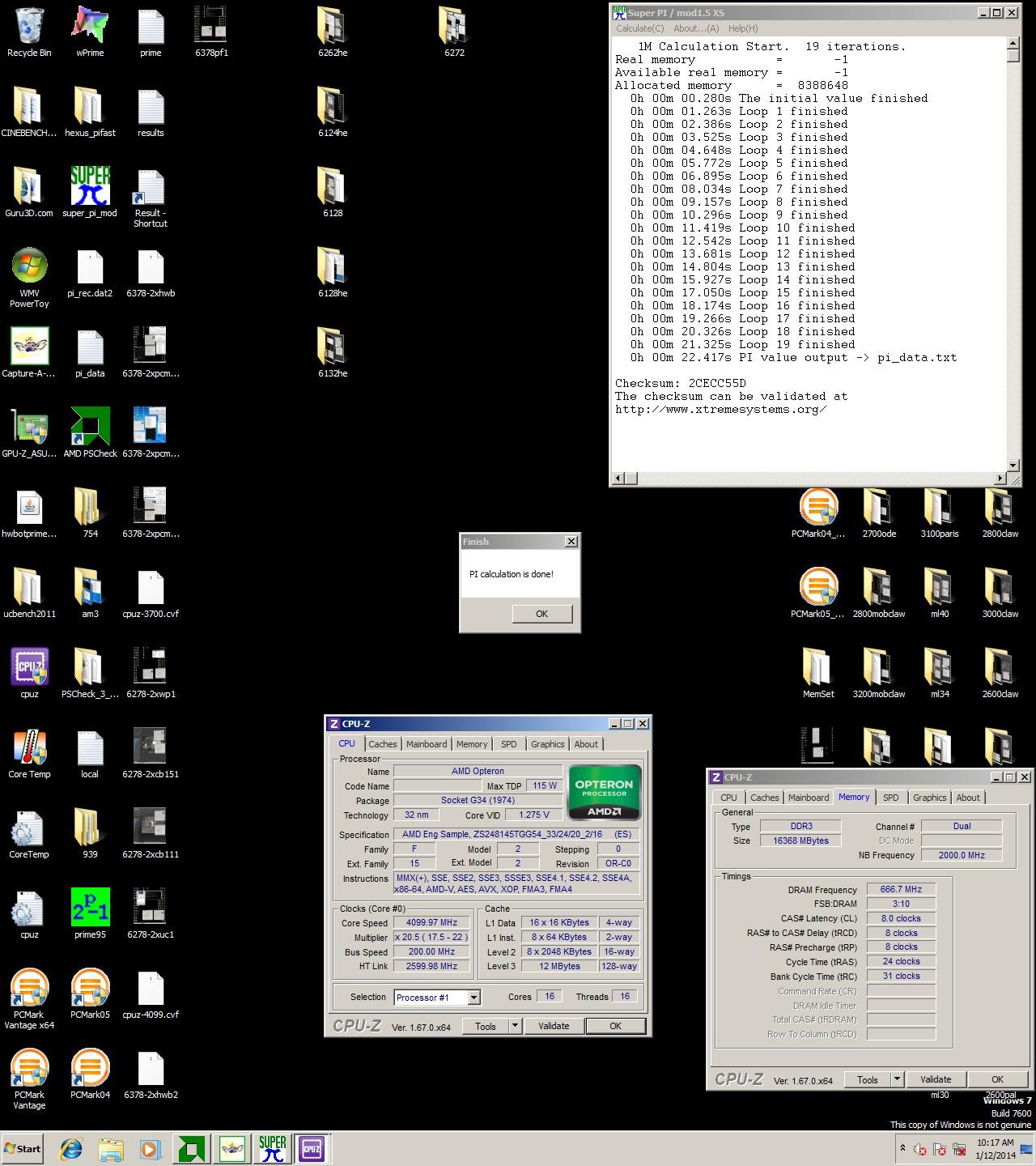
Task: Click Validate in left CPU-Z window
Action: pos(554,1026)
